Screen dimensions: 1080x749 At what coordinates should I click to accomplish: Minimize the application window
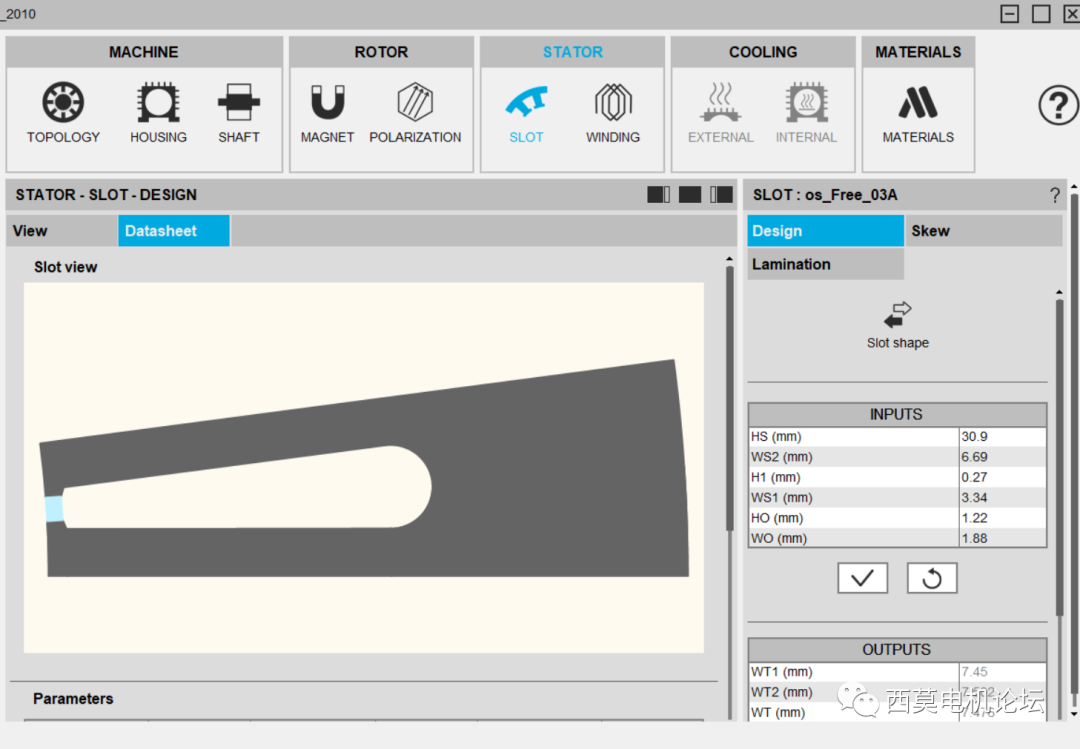[x=1010, y=14]
